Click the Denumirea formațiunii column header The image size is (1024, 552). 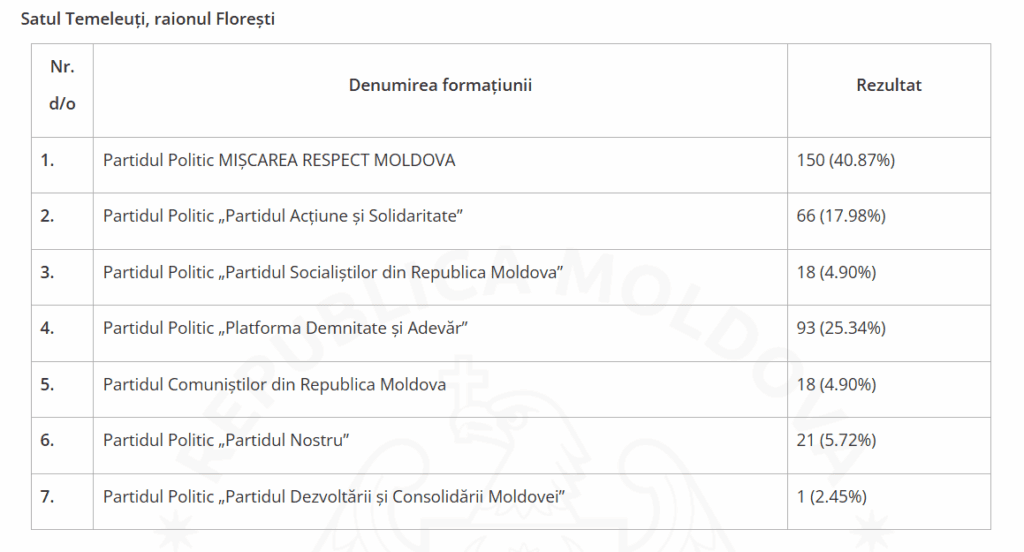pyautogui.click(x=440, y=85)
